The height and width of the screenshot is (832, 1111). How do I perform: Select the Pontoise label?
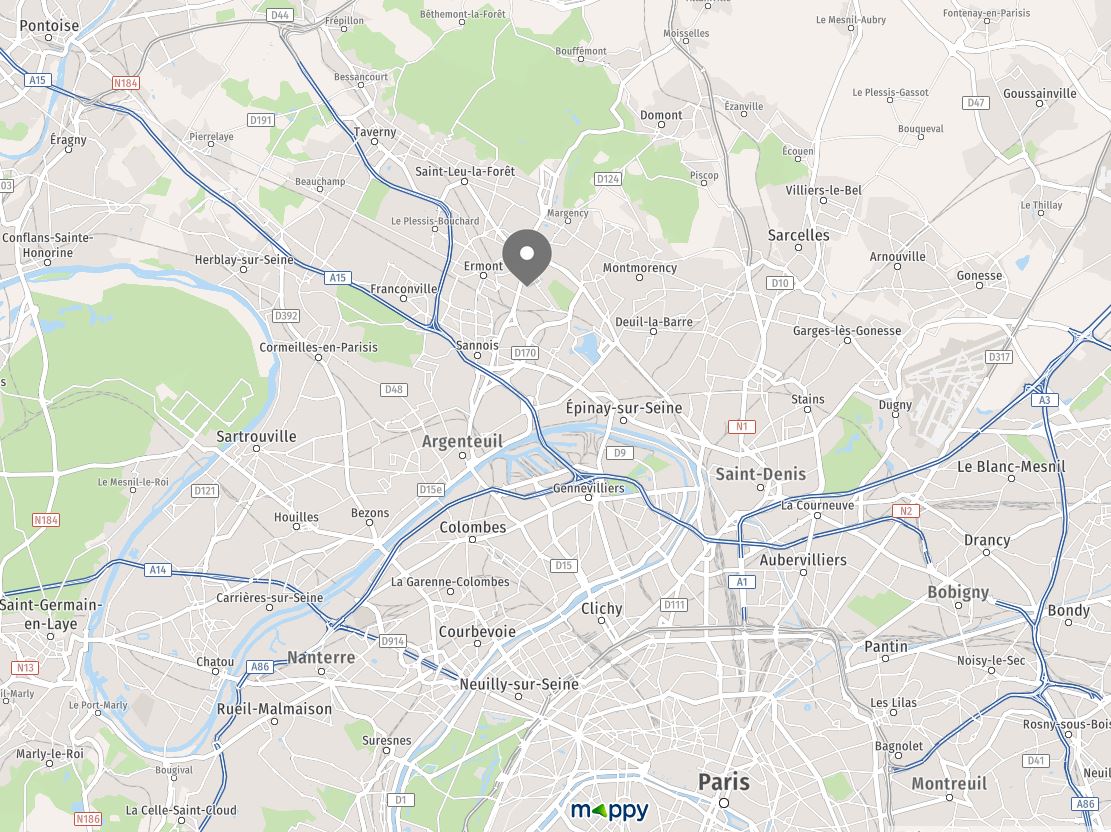click(x=49, y=26)
